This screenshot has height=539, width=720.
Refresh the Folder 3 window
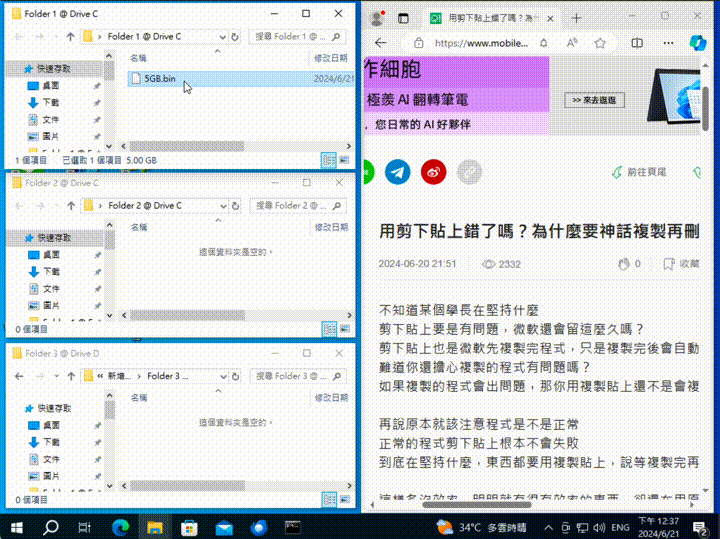pos(235,376)
